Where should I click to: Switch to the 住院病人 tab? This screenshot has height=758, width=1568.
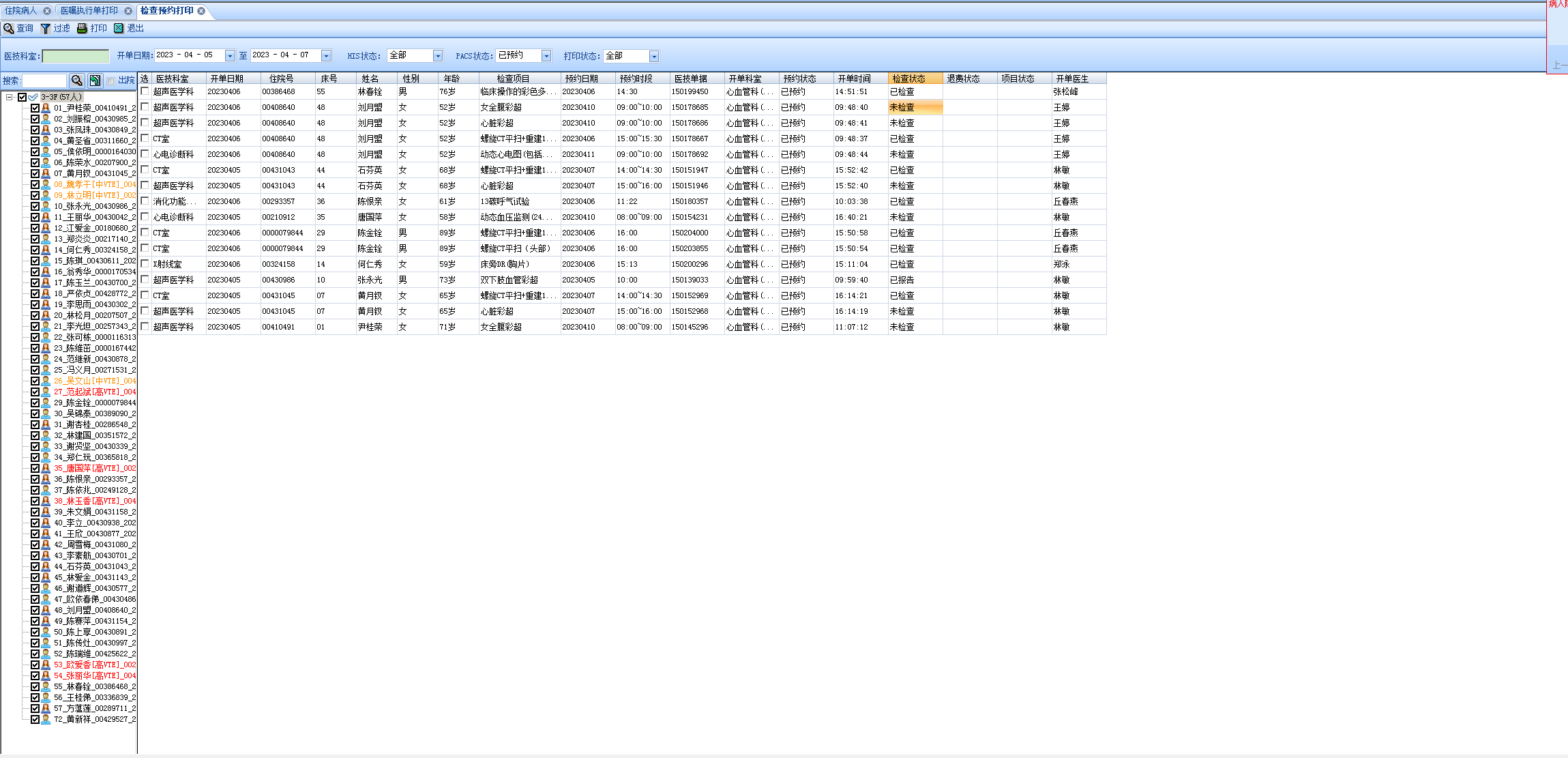pos(20,11)
